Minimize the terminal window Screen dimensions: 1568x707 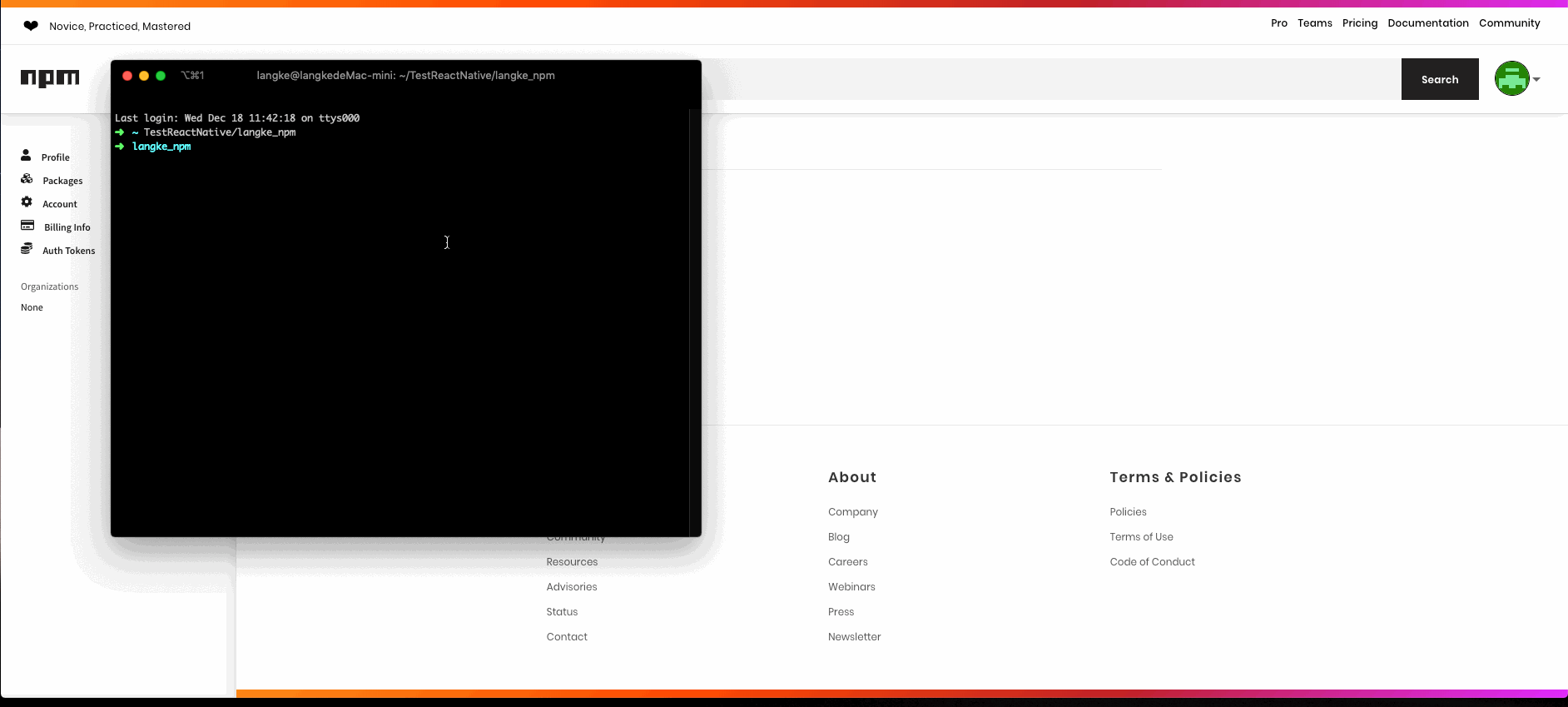144,76
